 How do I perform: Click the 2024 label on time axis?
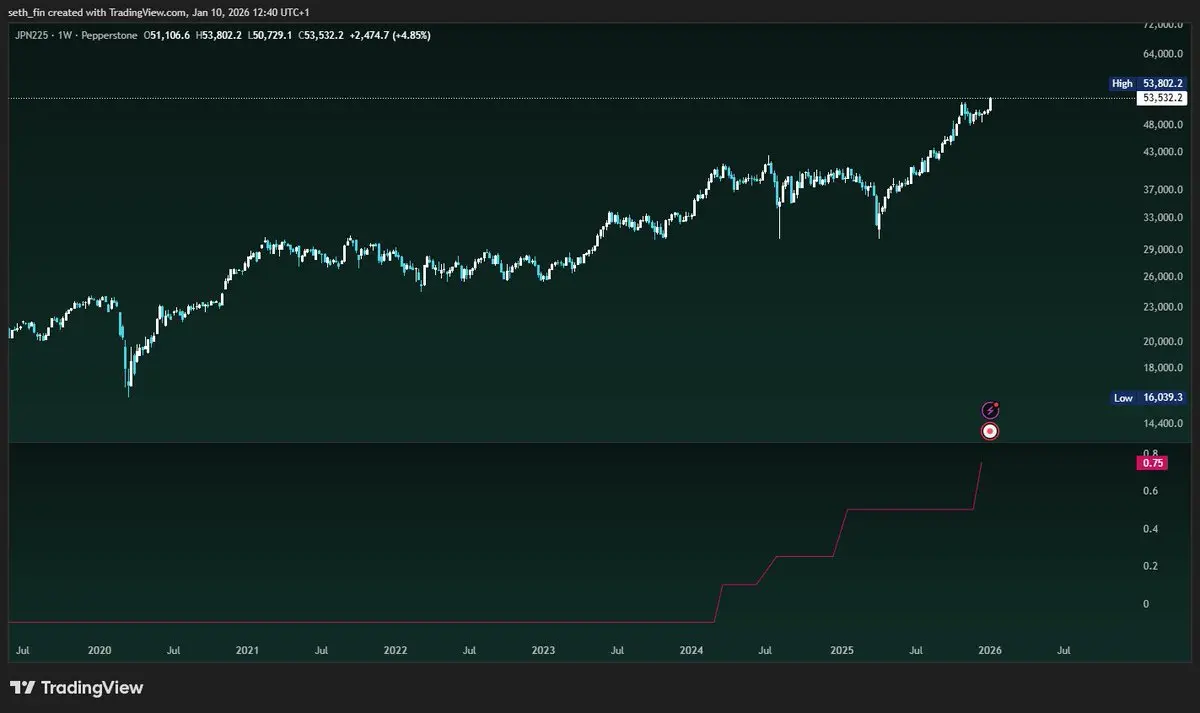(691, 651)
